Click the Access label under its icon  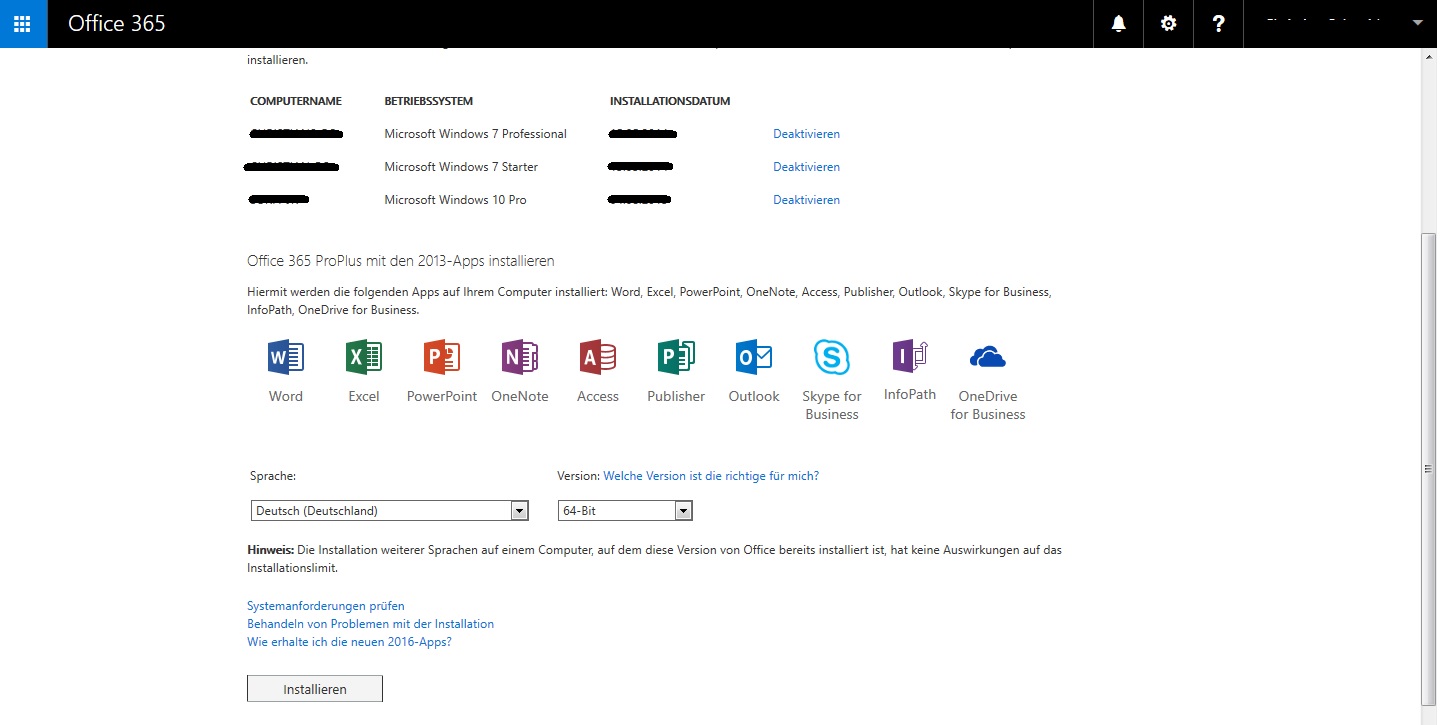[x=597, y=396]
